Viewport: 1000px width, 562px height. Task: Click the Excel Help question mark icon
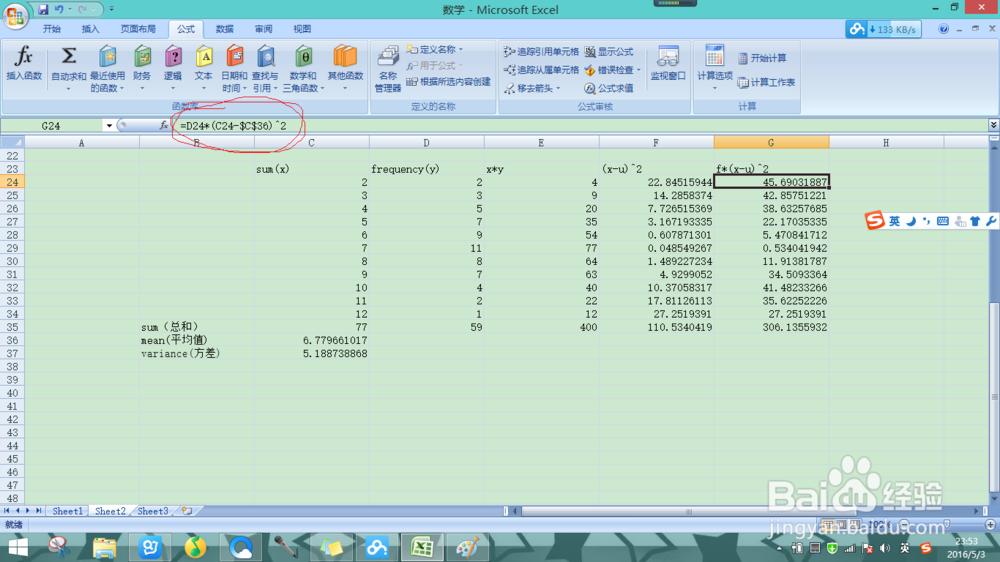[x=943, y=29]
